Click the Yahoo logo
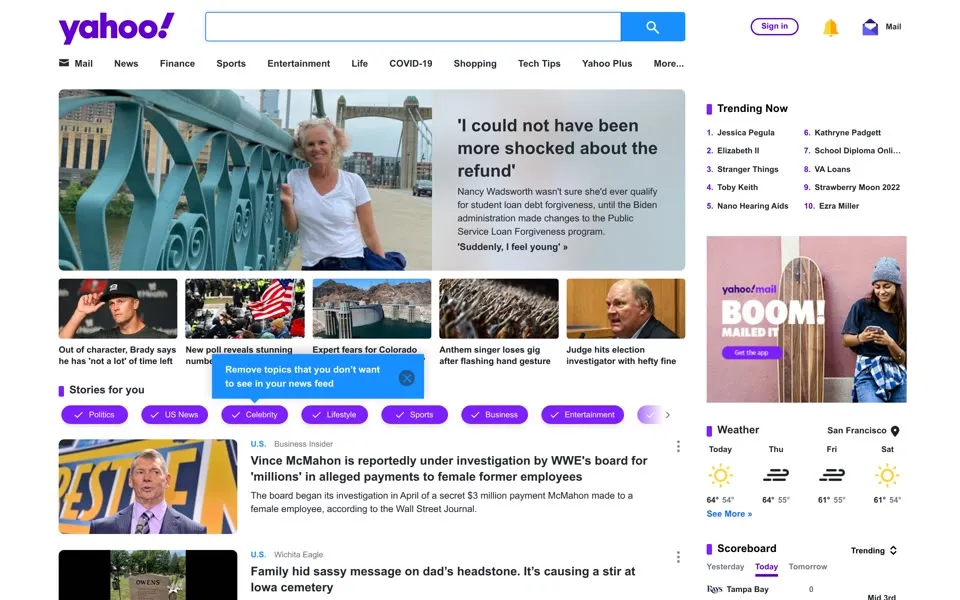The height and width of the screenshot is (600, 960). pos(116,28)
